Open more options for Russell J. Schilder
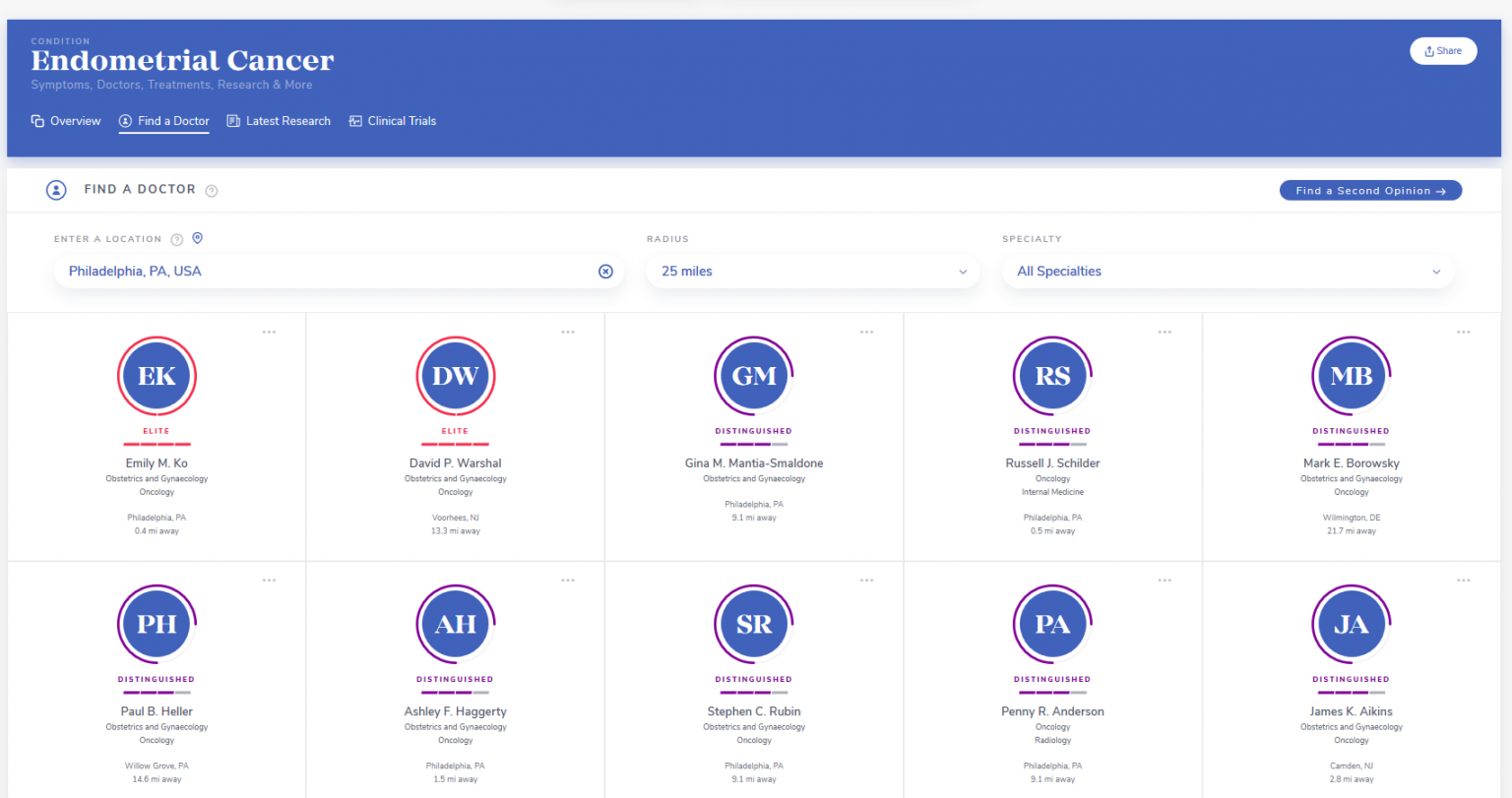Image resolution: width=1512 pixels, height=798 pixels. click(x=1165, y=333)
